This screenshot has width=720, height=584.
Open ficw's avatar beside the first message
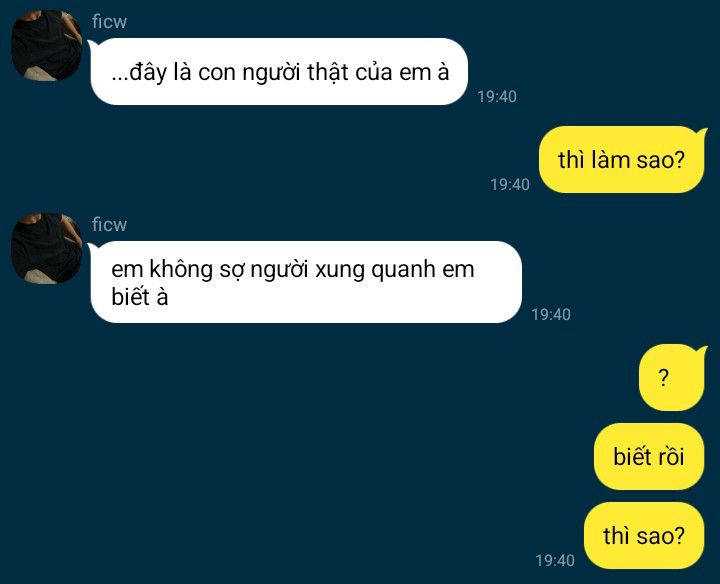[x=46, y=45]
